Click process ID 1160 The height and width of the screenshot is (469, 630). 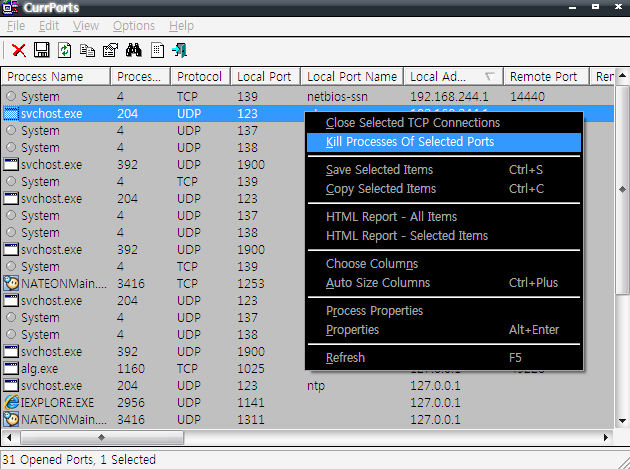pos(131,369)
